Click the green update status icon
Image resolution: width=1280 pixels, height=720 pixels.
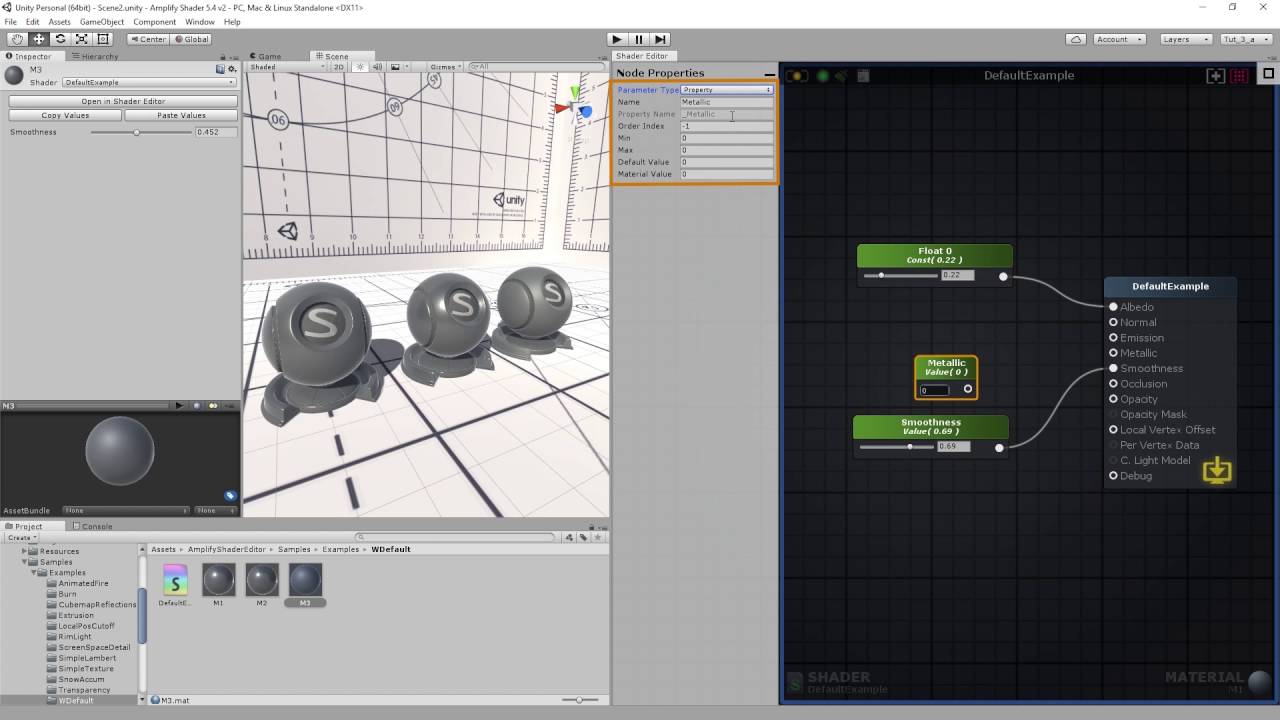tap(823, 76)
